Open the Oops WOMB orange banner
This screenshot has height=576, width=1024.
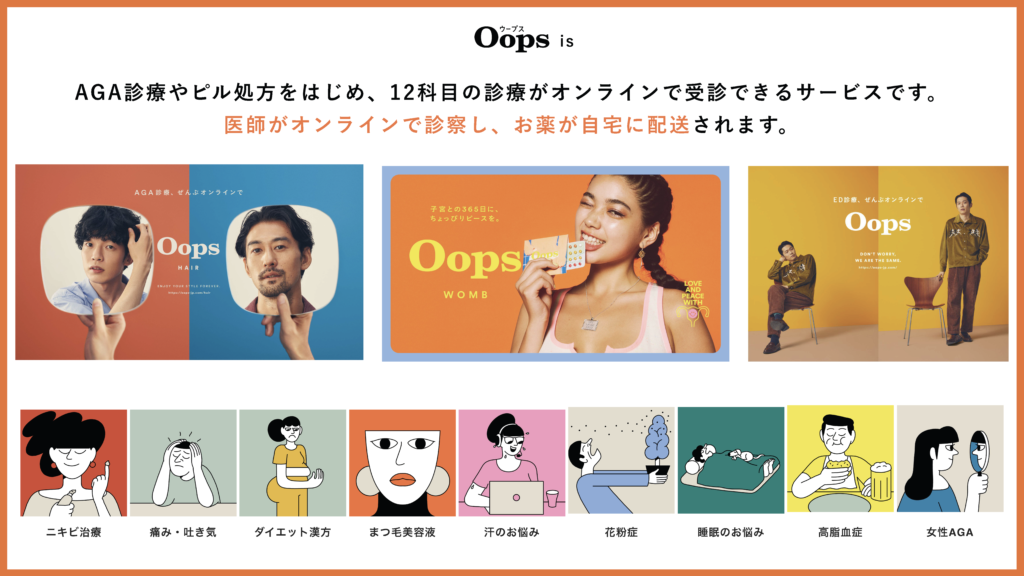pos(556,263)
